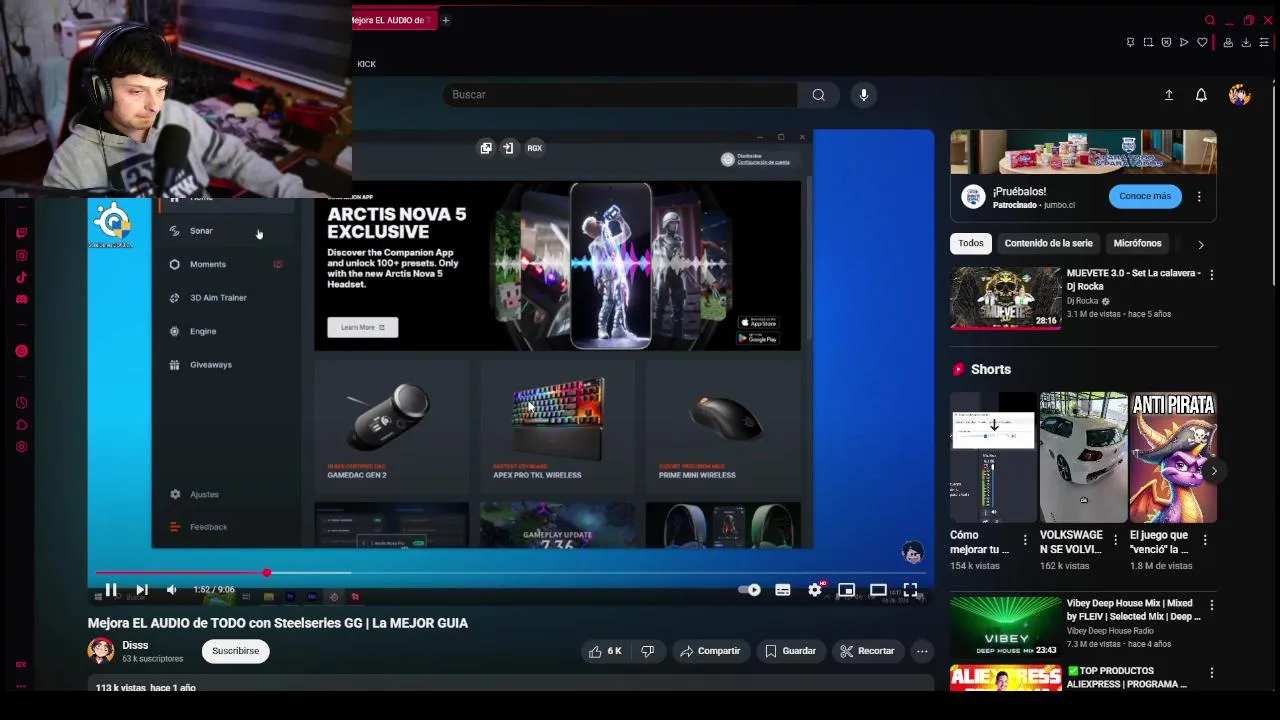This screenshot has height=720, width=1280.
Task: Click the browser pinboard pin icon
Action: [x=1130, y=42]
